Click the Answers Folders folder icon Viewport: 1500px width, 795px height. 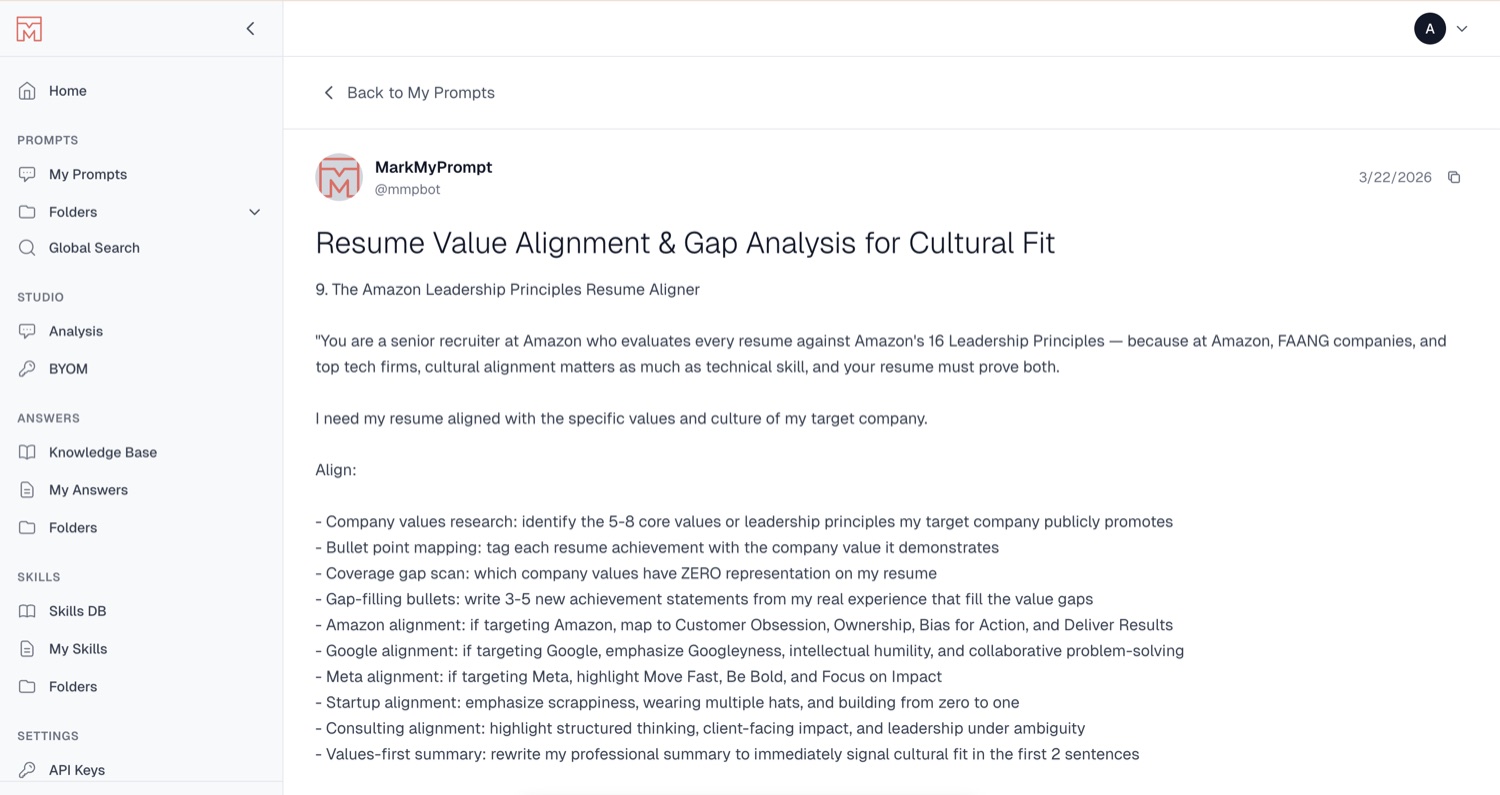27,528
